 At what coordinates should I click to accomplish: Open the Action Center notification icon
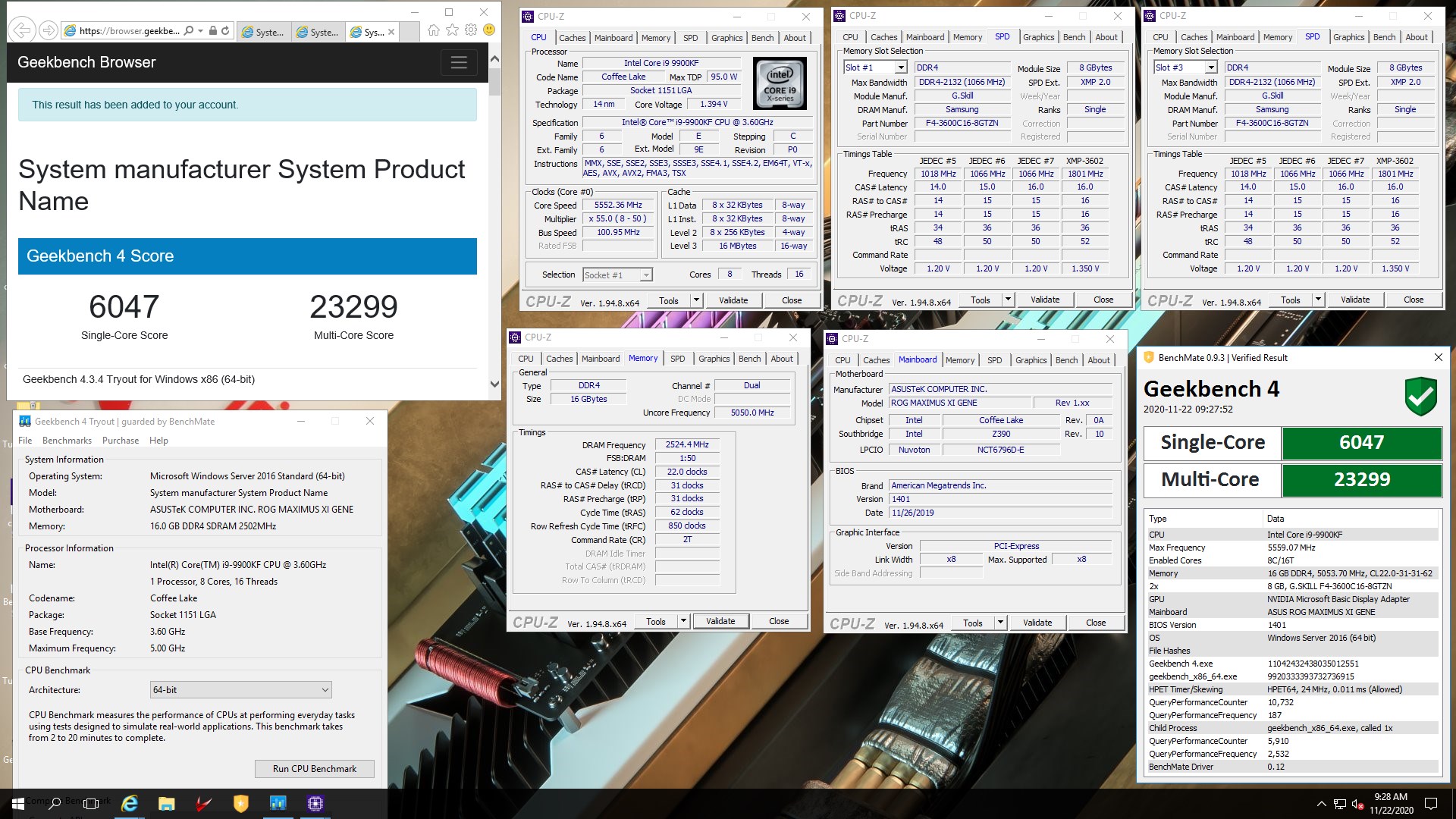[x=1431, y=804]
